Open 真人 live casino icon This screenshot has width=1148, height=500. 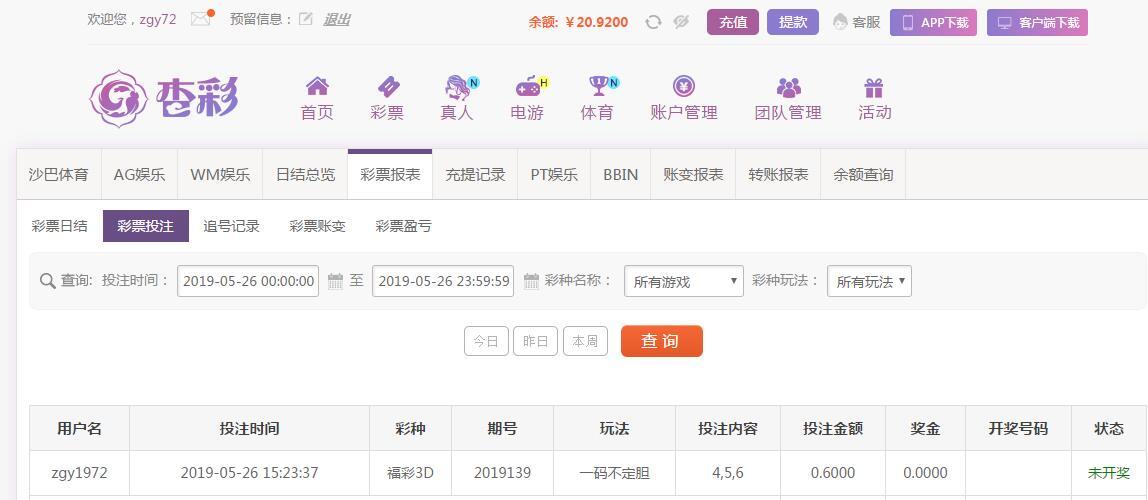[458, 86]
